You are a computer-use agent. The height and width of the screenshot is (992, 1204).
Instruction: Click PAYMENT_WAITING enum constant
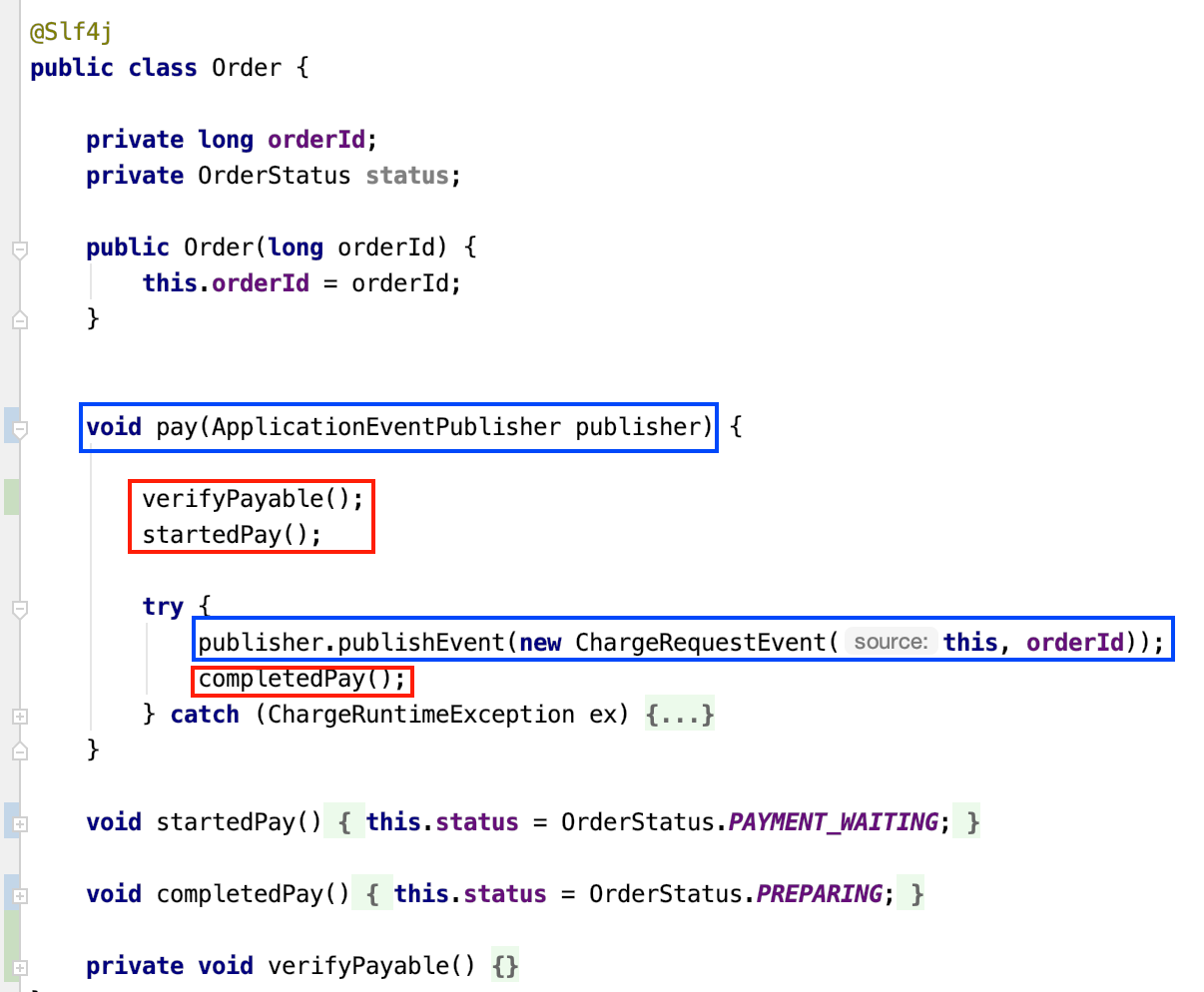pyautogui.click(x=833, y=822)
